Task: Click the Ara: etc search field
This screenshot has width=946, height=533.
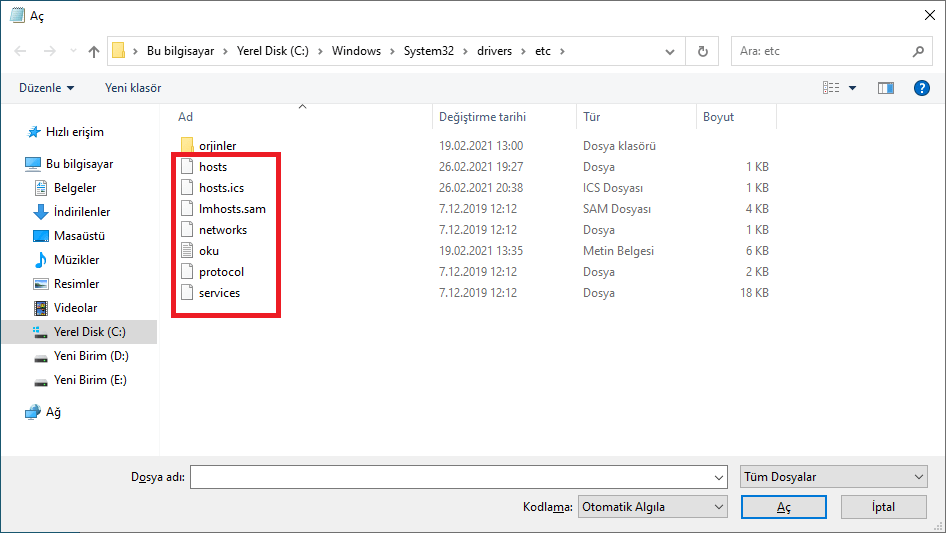Action: coord(821,51)
